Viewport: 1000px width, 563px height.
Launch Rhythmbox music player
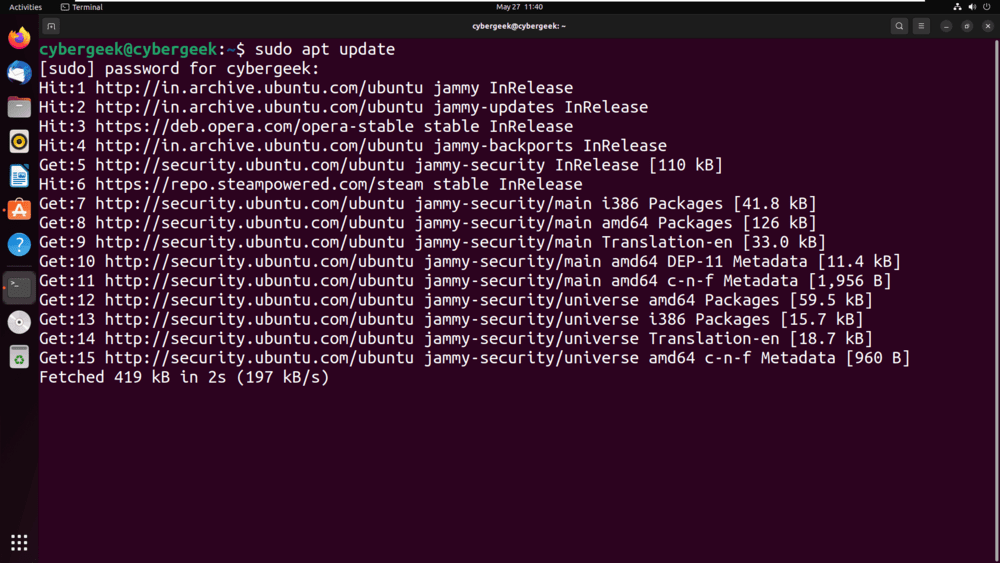19,142
